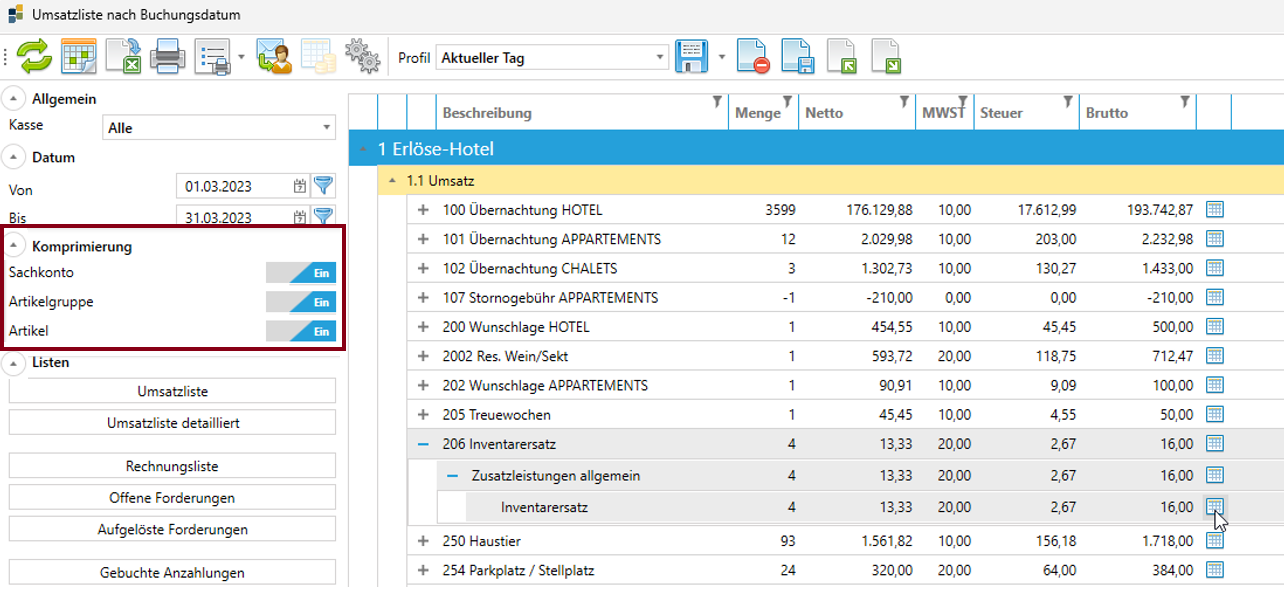Viewport: 1284px width, 592px height.
Task: Open the Offene Forderungen list
Action: click(x=173, y=498)
